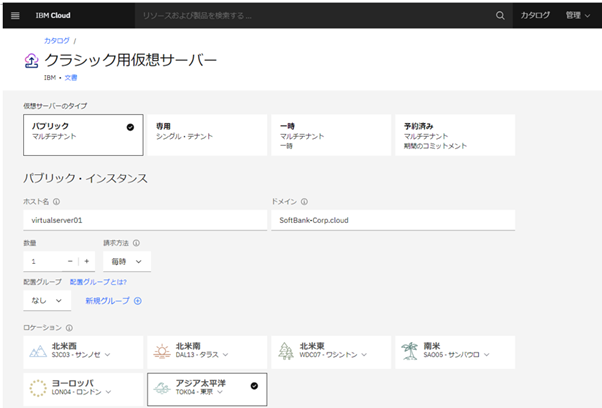Open the 管理 menu
The image size is (602, 408).
pyautogui.click(x=577, y=16)
